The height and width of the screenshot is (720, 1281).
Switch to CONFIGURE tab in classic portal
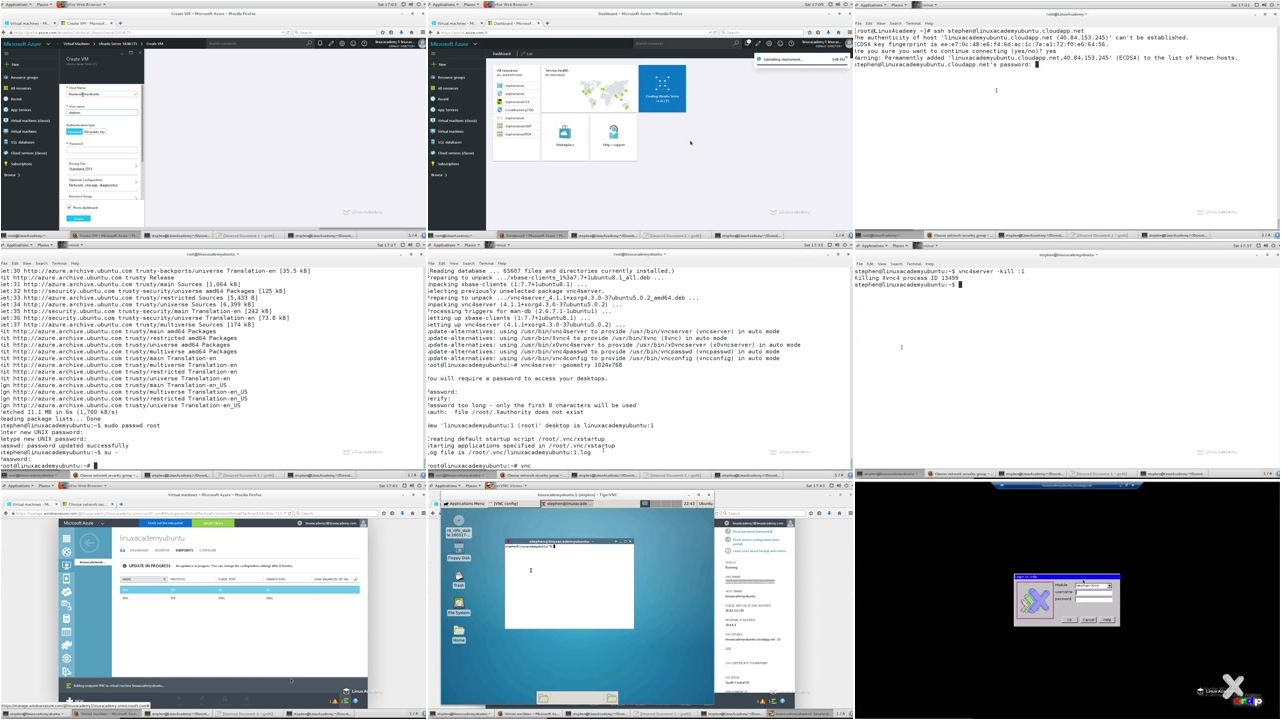pyautogui.click(x=207, y=550)
